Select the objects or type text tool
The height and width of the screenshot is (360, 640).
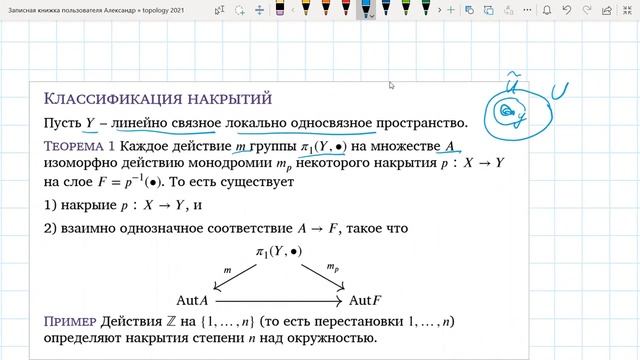(220, 10)
